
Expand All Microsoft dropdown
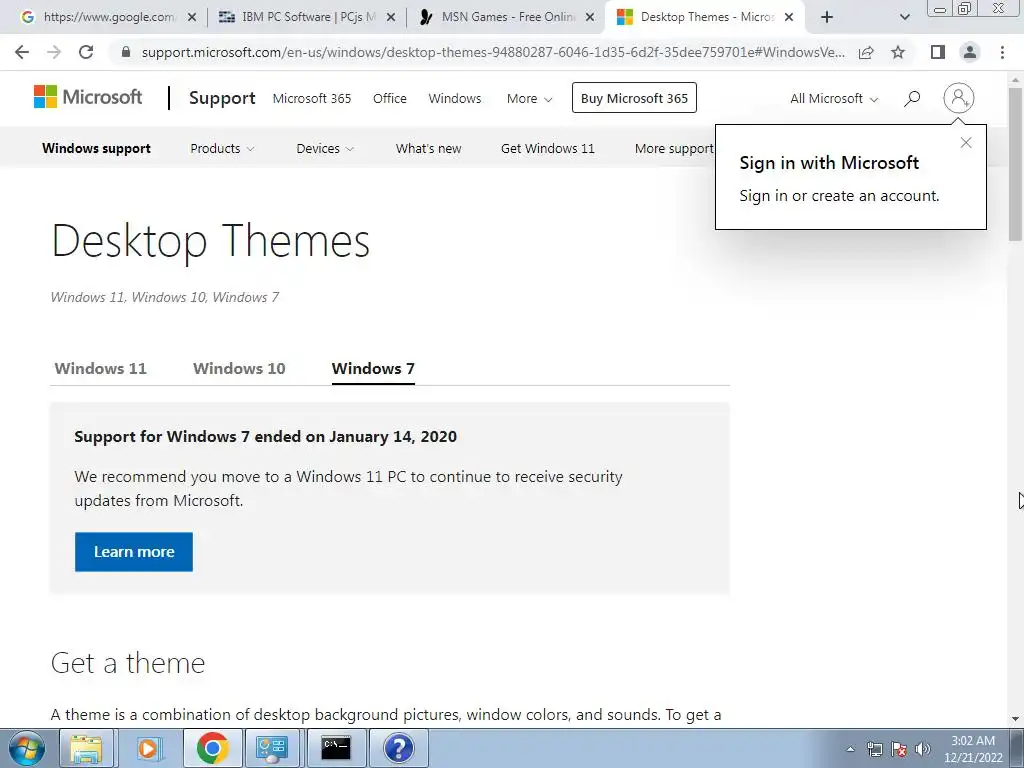pos(834,99)
